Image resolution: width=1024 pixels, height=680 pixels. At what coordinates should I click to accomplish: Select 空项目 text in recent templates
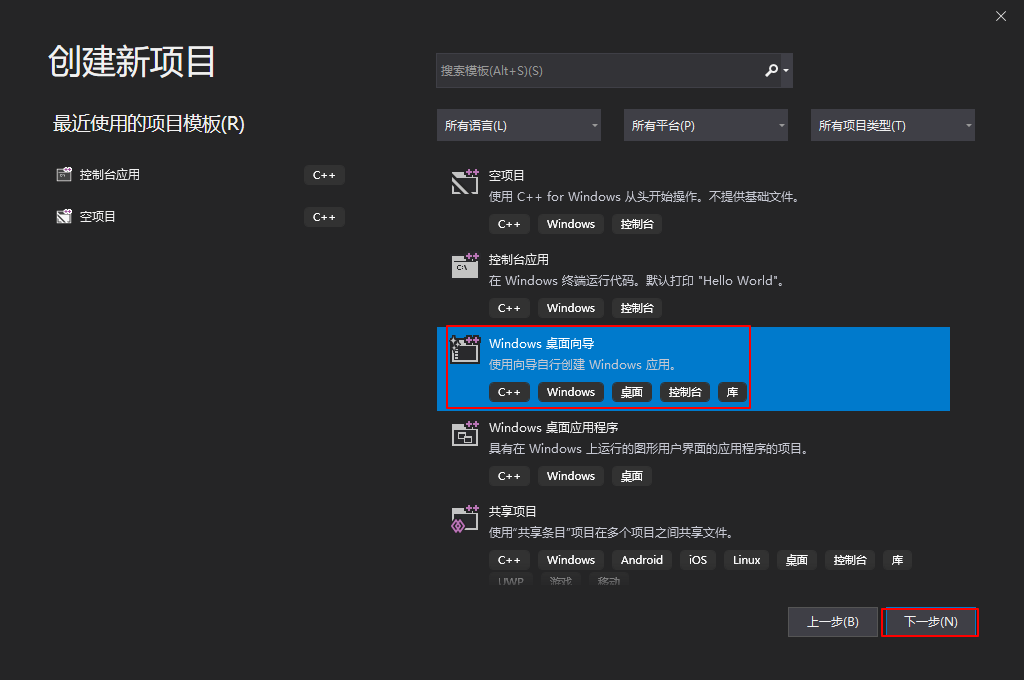(97, 216)
